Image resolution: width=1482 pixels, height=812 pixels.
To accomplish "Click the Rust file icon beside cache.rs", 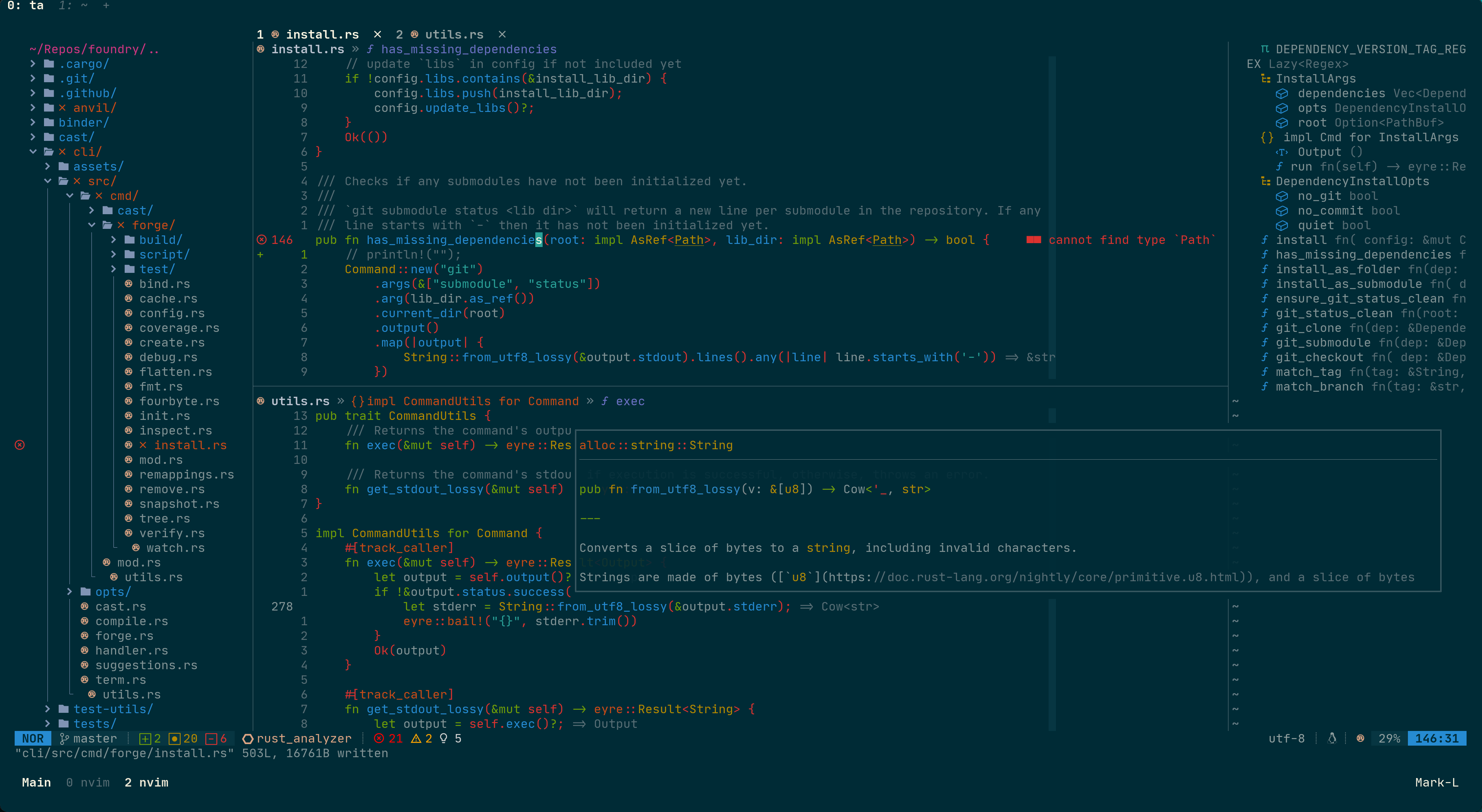I will (x=129, y=299).
